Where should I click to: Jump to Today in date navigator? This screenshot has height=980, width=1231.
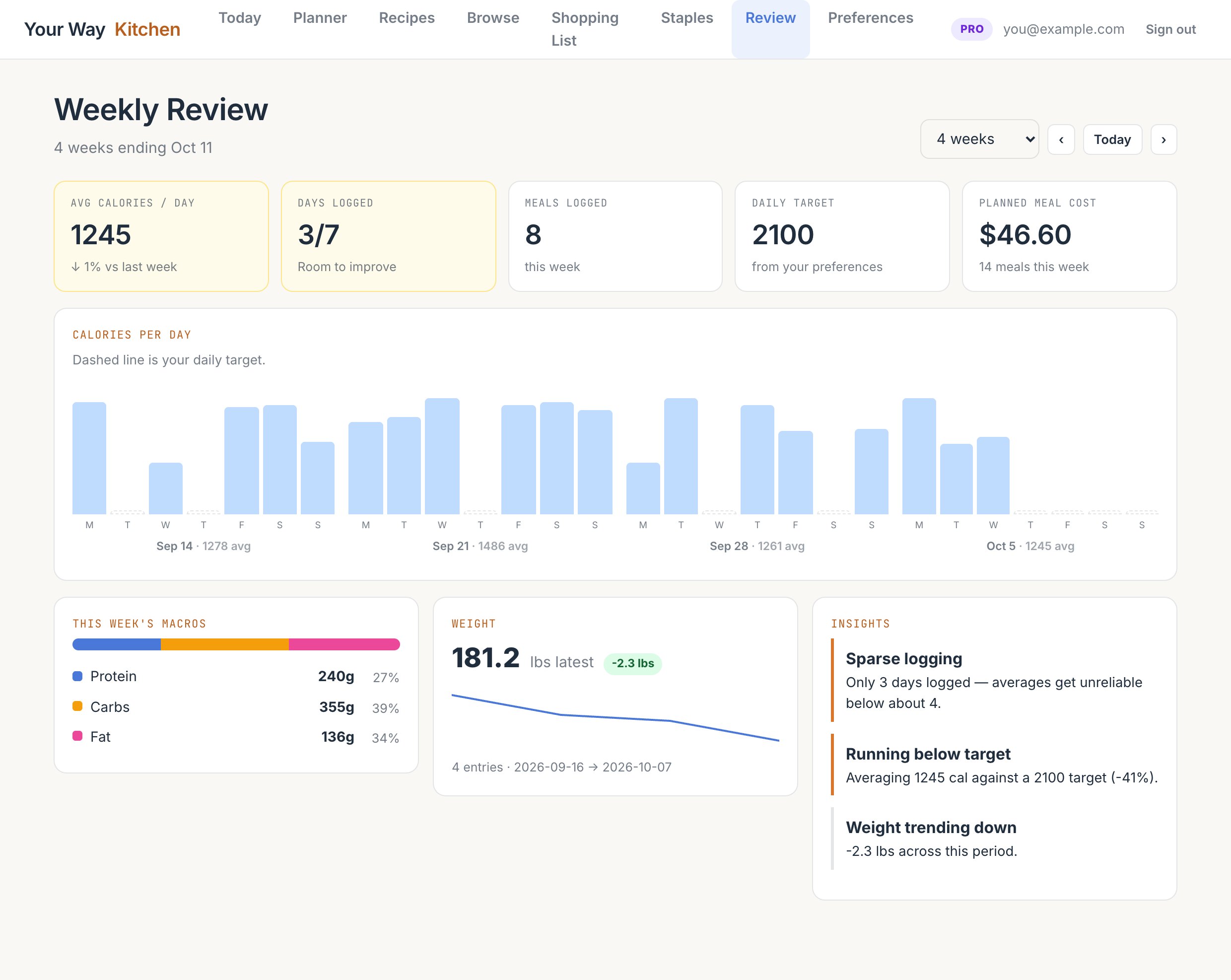(1112, 140)
